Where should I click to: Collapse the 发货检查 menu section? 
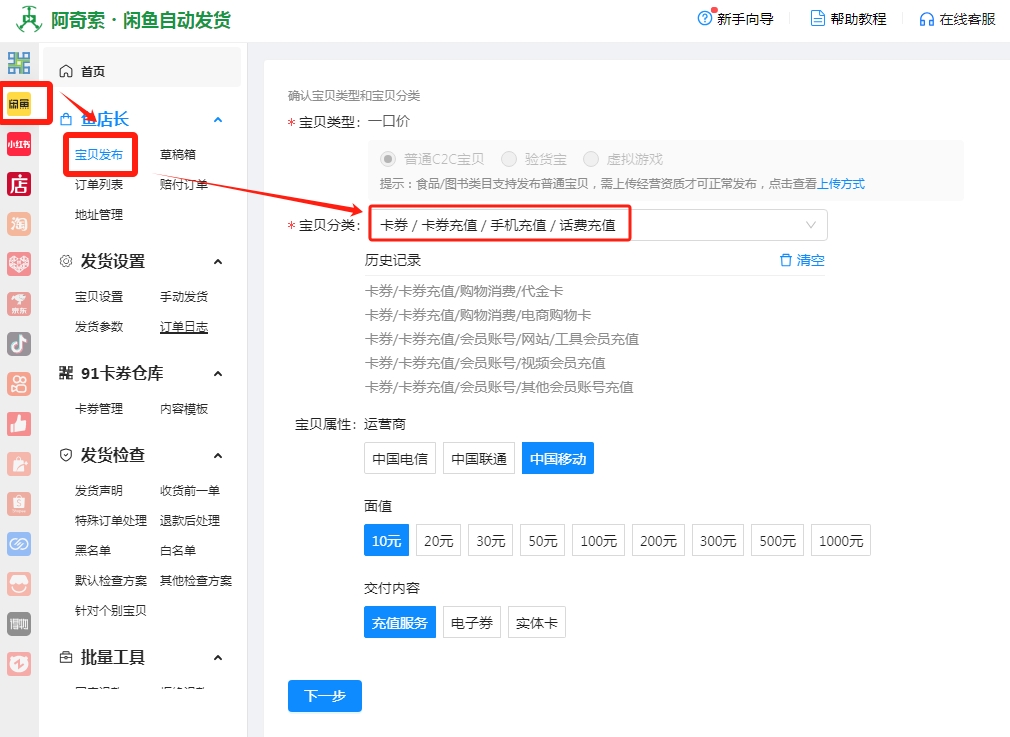[x=218, y=455]
